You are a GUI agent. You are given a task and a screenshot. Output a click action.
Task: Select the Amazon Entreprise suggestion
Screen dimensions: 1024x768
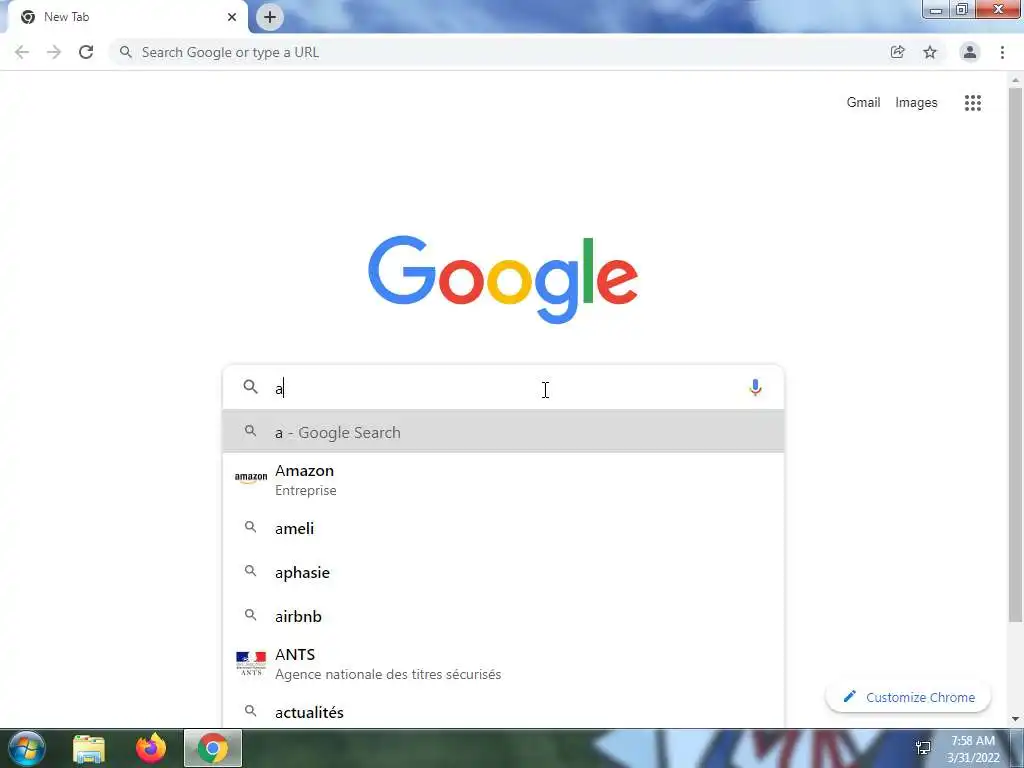point(503,480)
